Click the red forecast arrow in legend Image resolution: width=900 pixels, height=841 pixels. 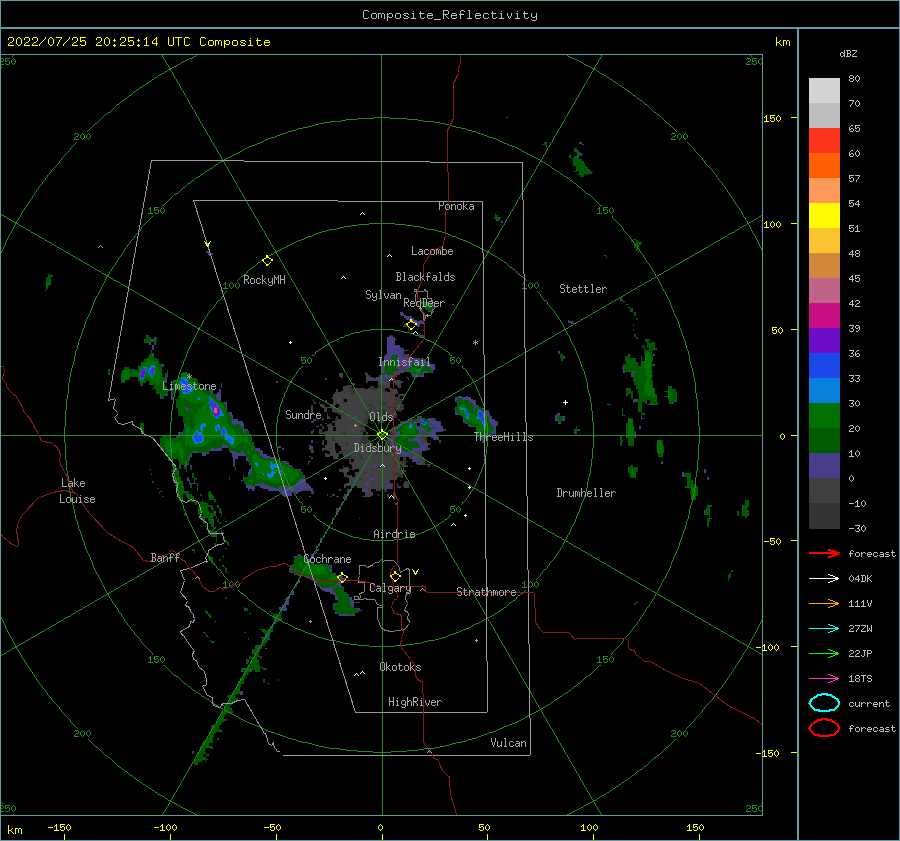pos(824,553)
